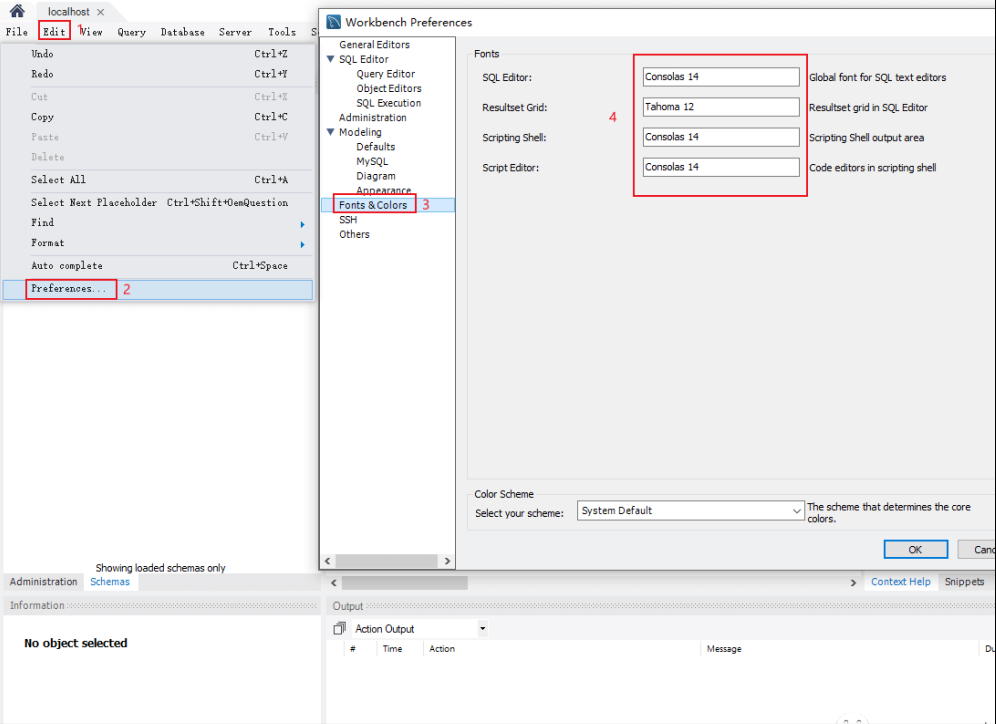Screen dimensions: 996x724
Task: Click the copy icon in Output panel
Action: tap(340, 629)
